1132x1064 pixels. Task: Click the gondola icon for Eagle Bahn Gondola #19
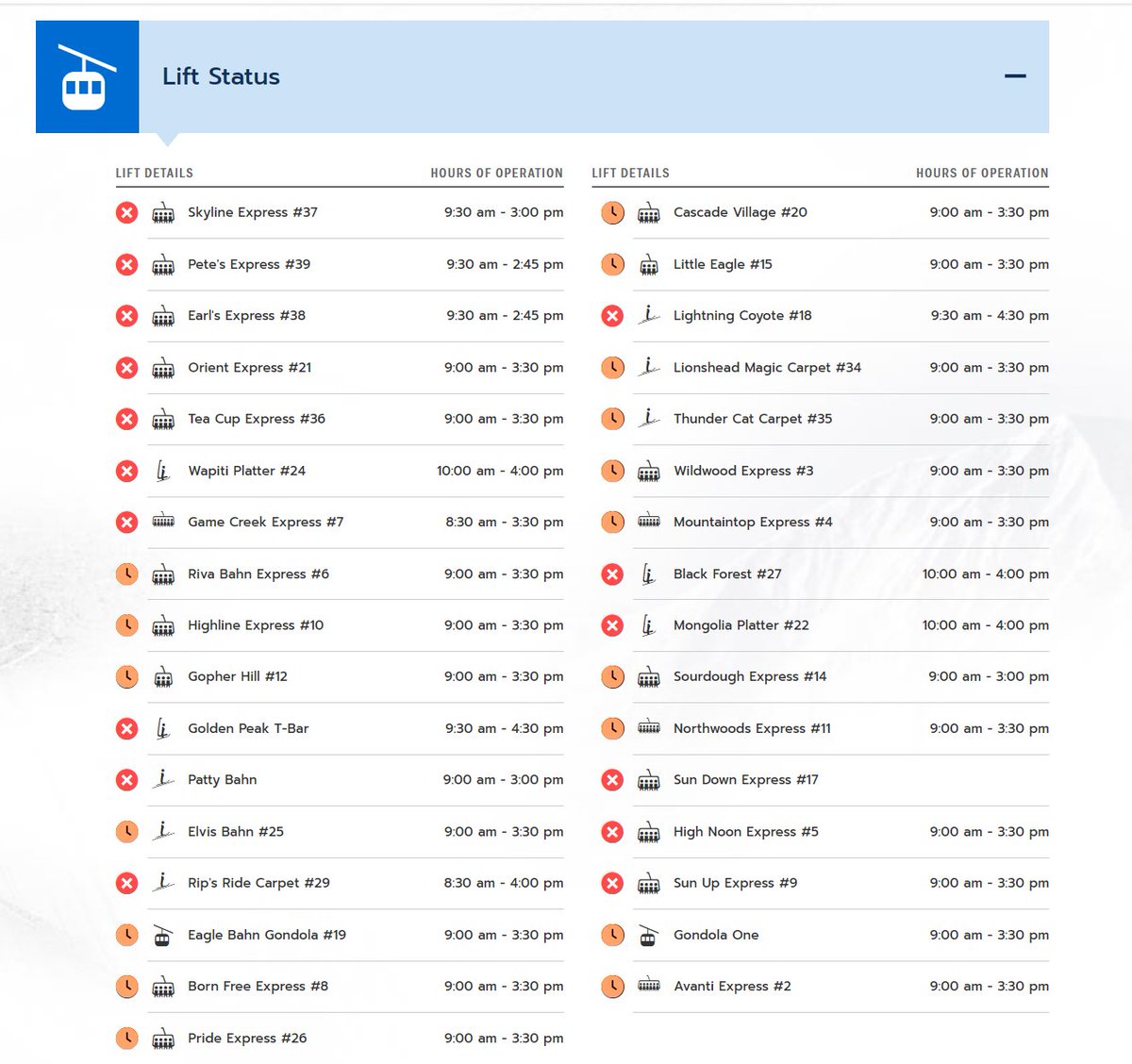tap(163, 935)
